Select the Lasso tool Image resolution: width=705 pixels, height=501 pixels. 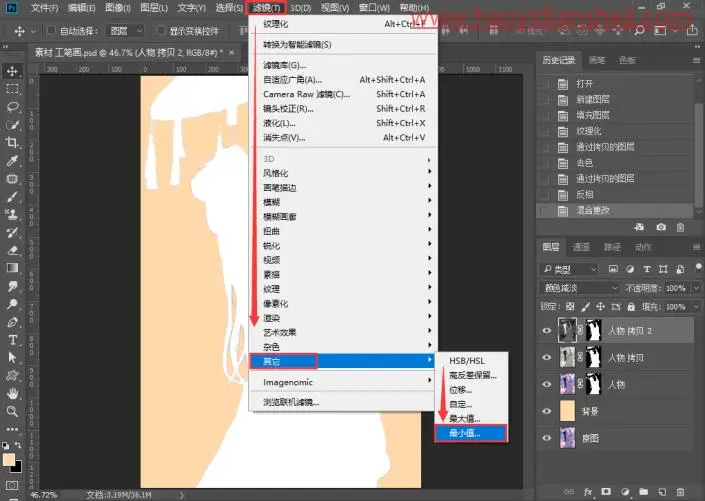pyautogui.click(x=12, y=107)
